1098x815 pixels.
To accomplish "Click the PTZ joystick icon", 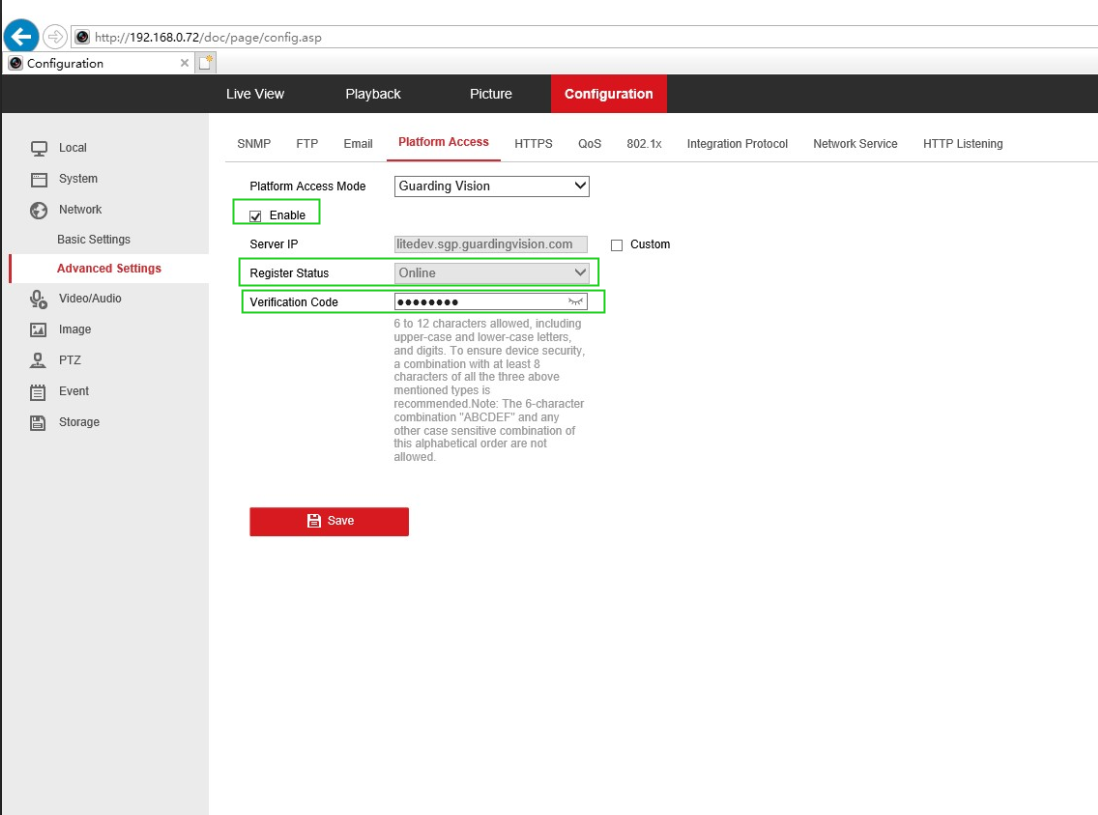I will point(38,361).
